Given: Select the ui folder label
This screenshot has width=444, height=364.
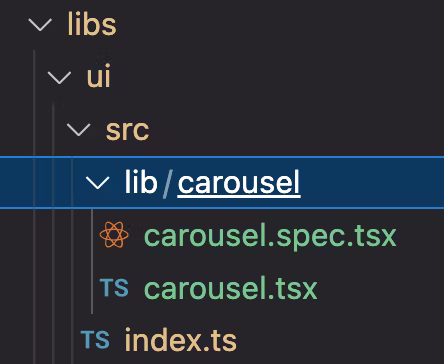Looking at the screenshot, I should pos(98,76).
